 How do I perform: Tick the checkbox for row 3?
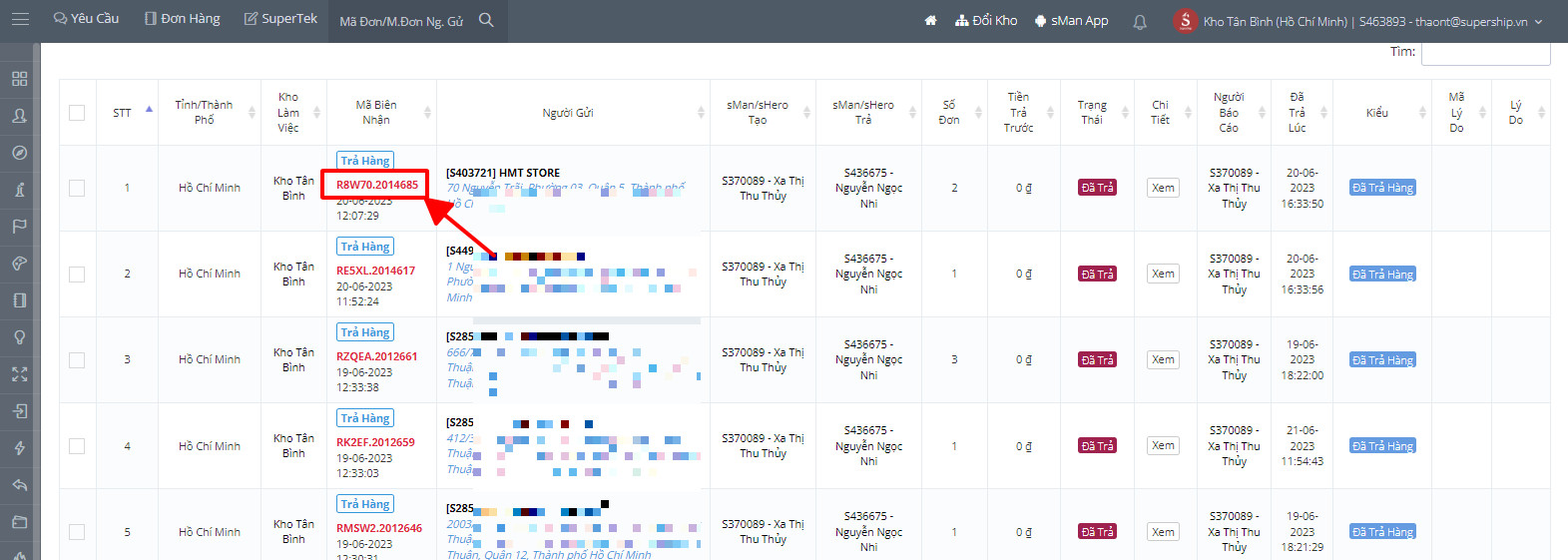tap(77, 359)
